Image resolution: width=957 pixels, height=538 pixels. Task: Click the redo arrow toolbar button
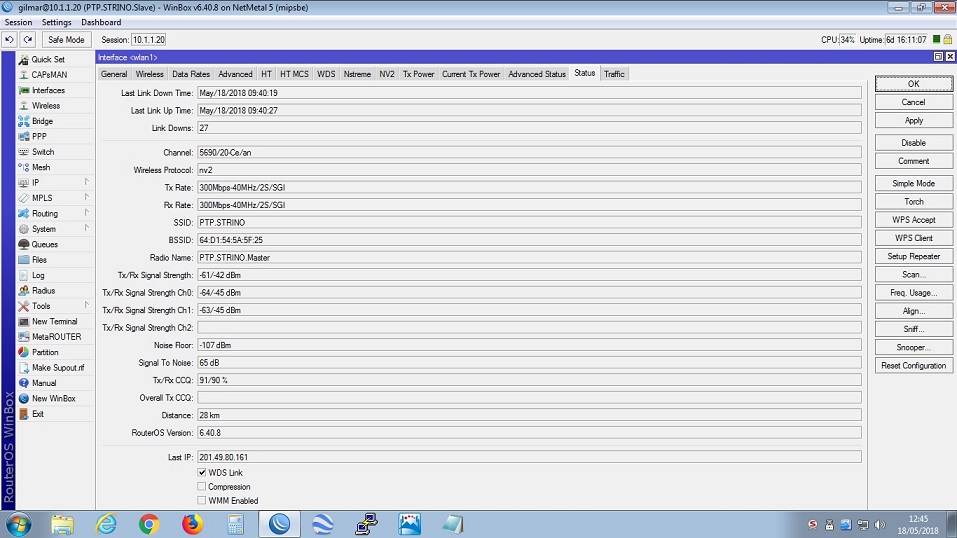pyautogui.click(x=28, y=40)
